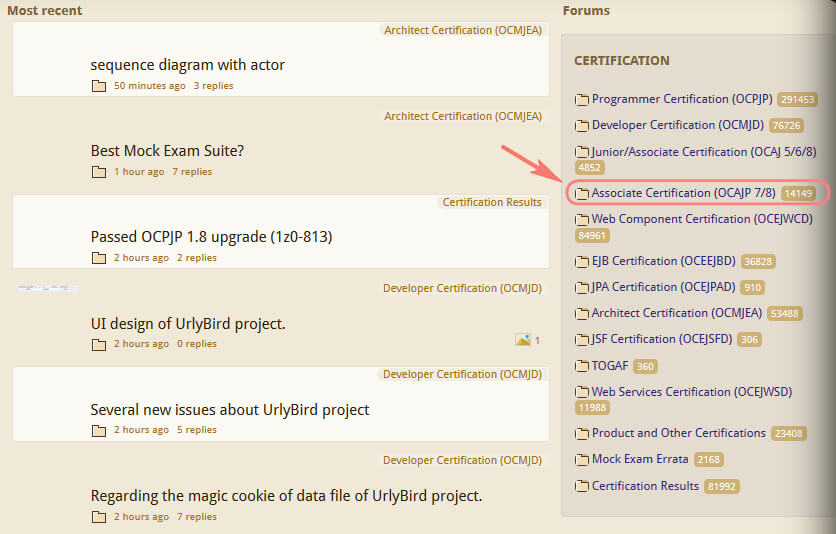Click Certification Results tag above 'Passed OCPJP' topic
The height and width of the screenshot is (534, 836).
pyautogui.click(x=492, y=203)
